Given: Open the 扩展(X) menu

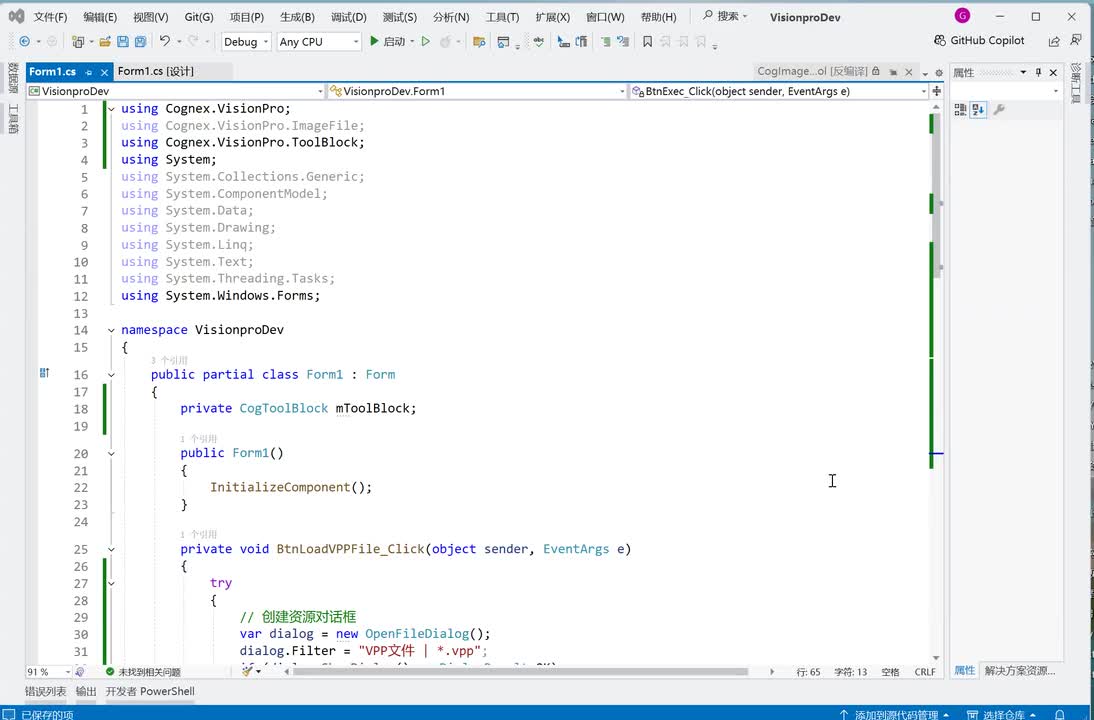Looking at the screenshot, I should (x=553, y=17).
